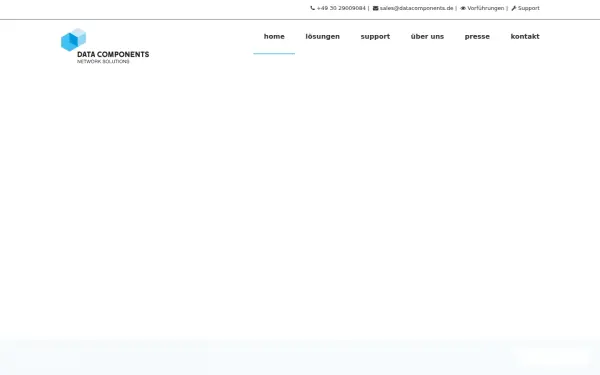Follow the Support link in top bar

click(x=528, y=8)
